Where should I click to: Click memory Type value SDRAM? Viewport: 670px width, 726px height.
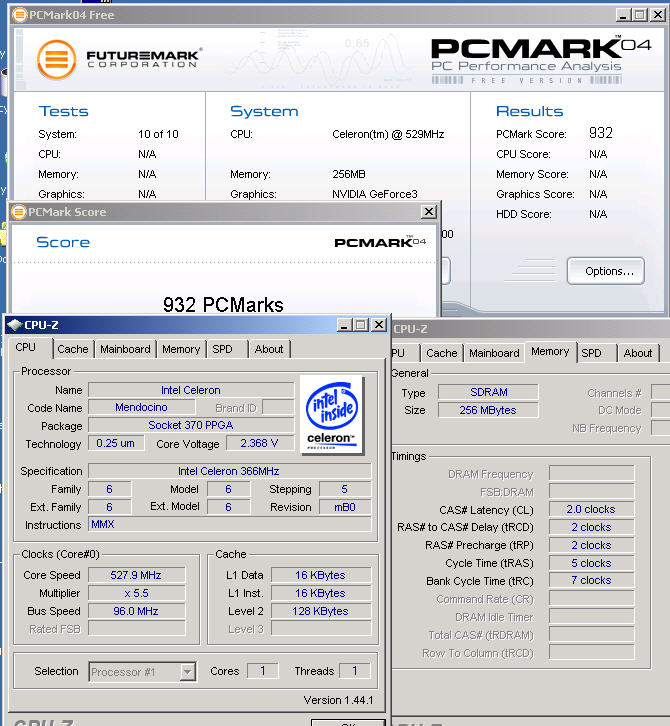click(488, 392)
